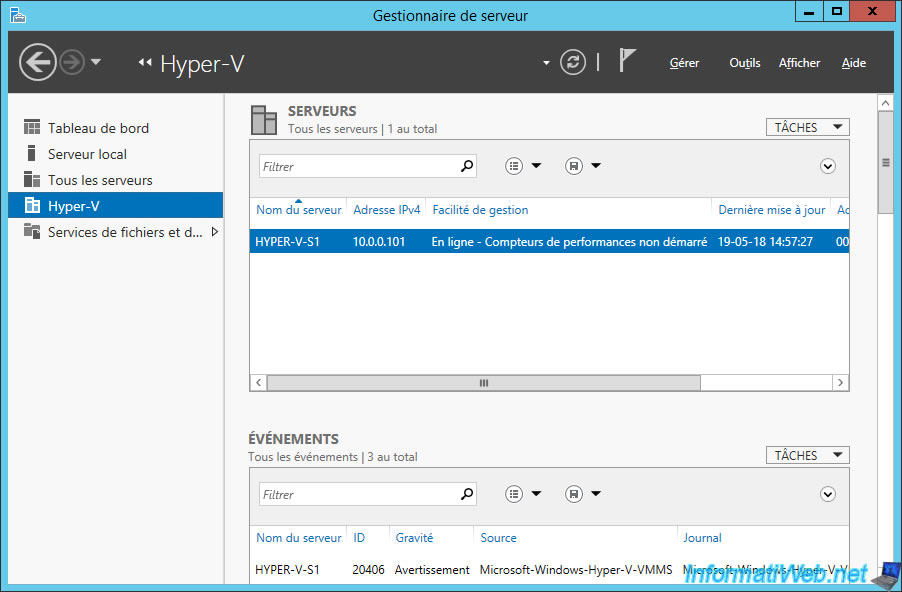Open TÂCHES dropdown in Événements section

pos(807,455)
